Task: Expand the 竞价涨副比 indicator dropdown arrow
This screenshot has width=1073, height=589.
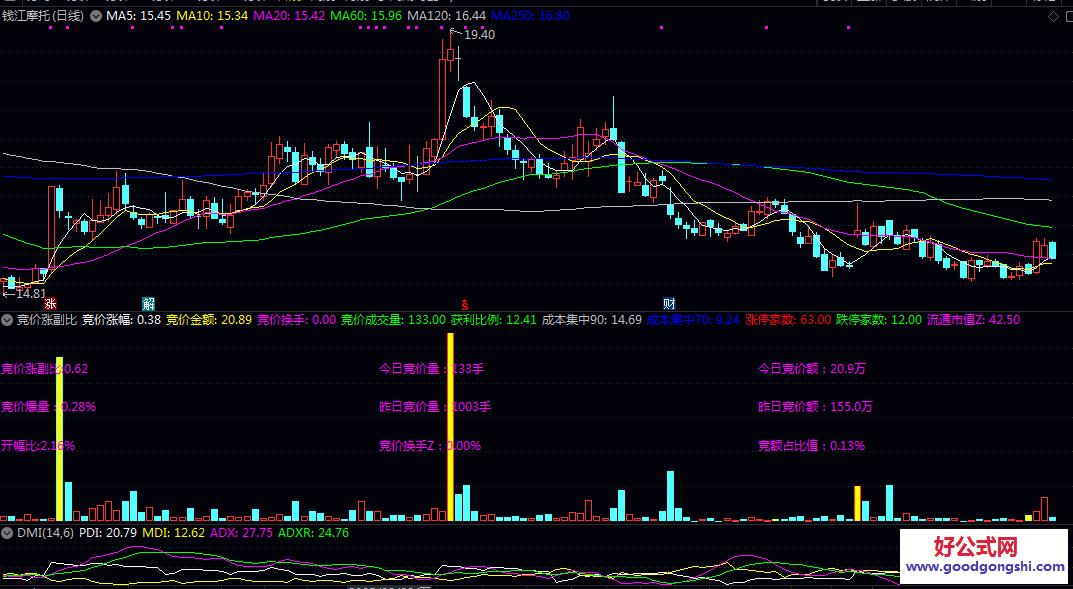Action: click(8, 319)
